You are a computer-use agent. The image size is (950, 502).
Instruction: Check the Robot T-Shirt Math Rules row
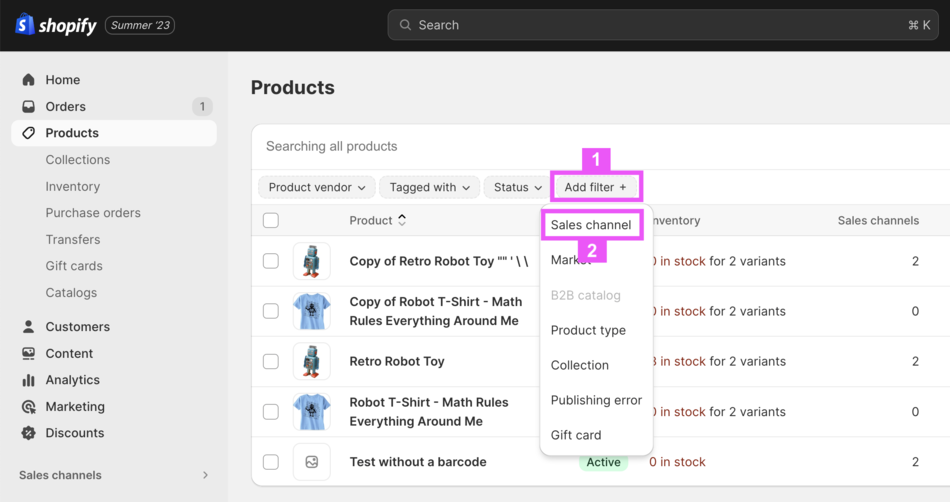click(x=271, y=412)
